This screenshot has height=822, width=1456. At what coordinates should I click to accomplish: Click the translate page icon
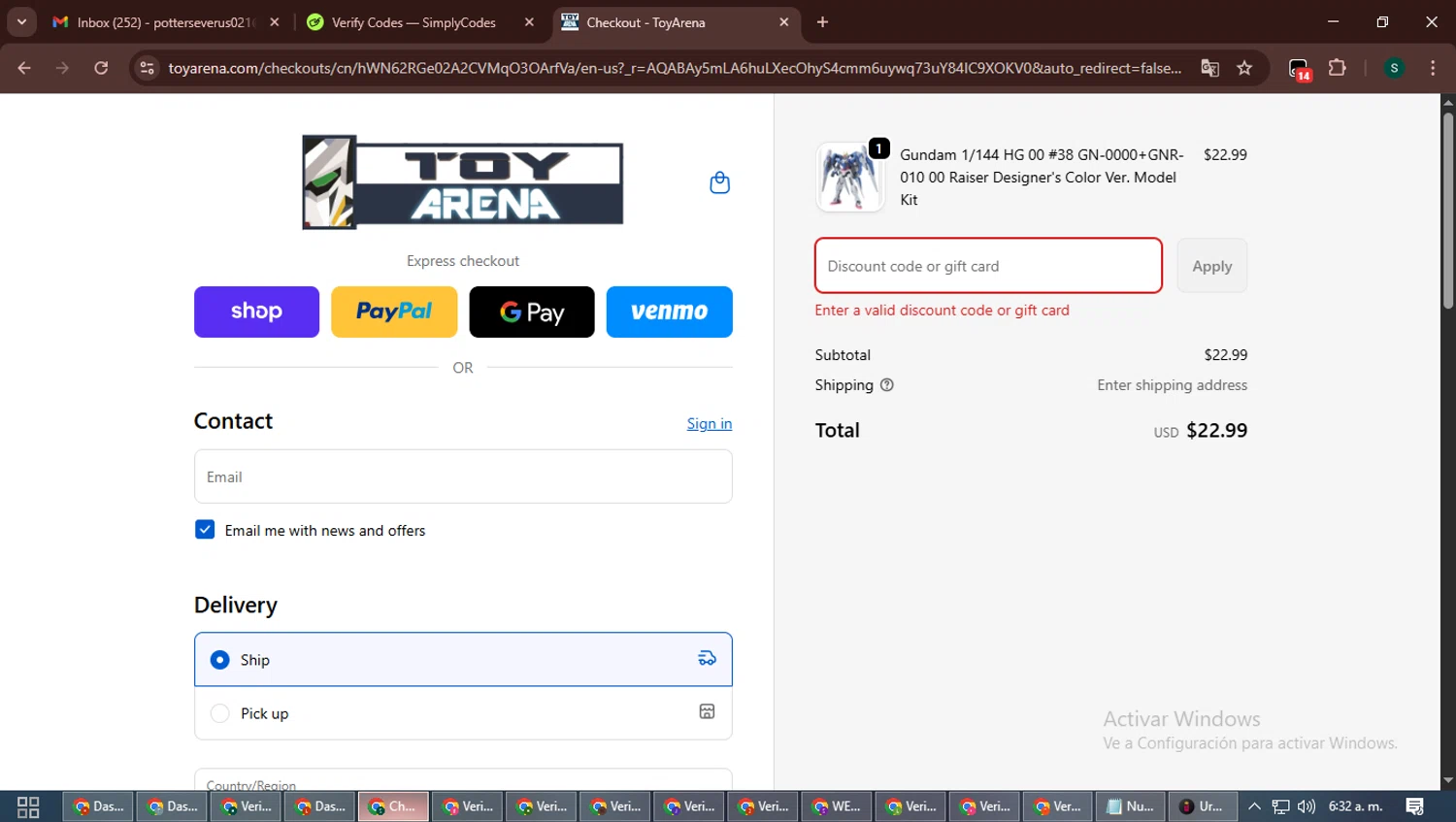1209,68
